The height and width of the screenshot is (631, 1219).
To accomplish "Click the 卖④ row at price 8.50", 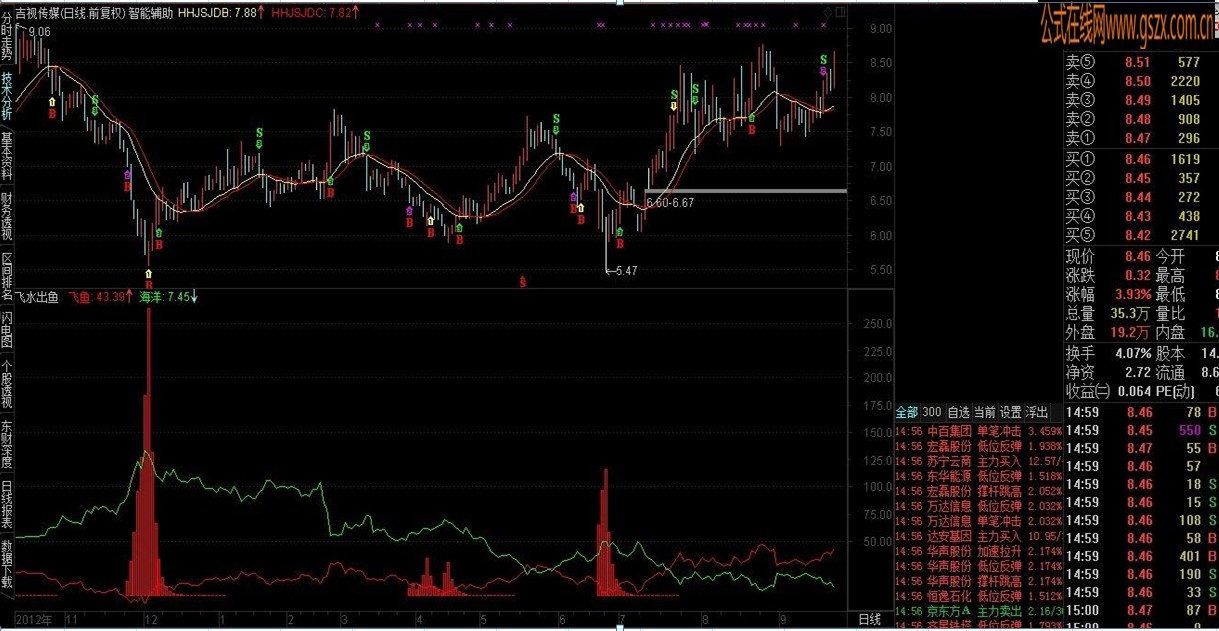I will [1140, 81].
